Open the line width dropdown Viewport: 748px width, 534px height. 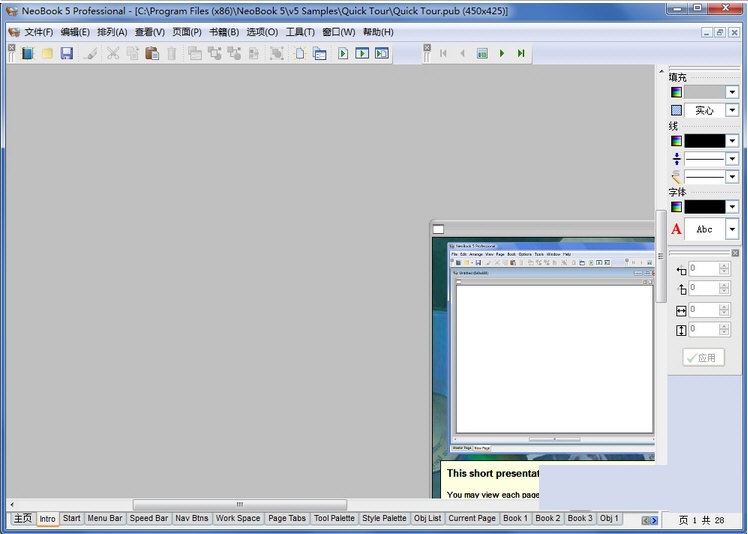coord(732,159)
